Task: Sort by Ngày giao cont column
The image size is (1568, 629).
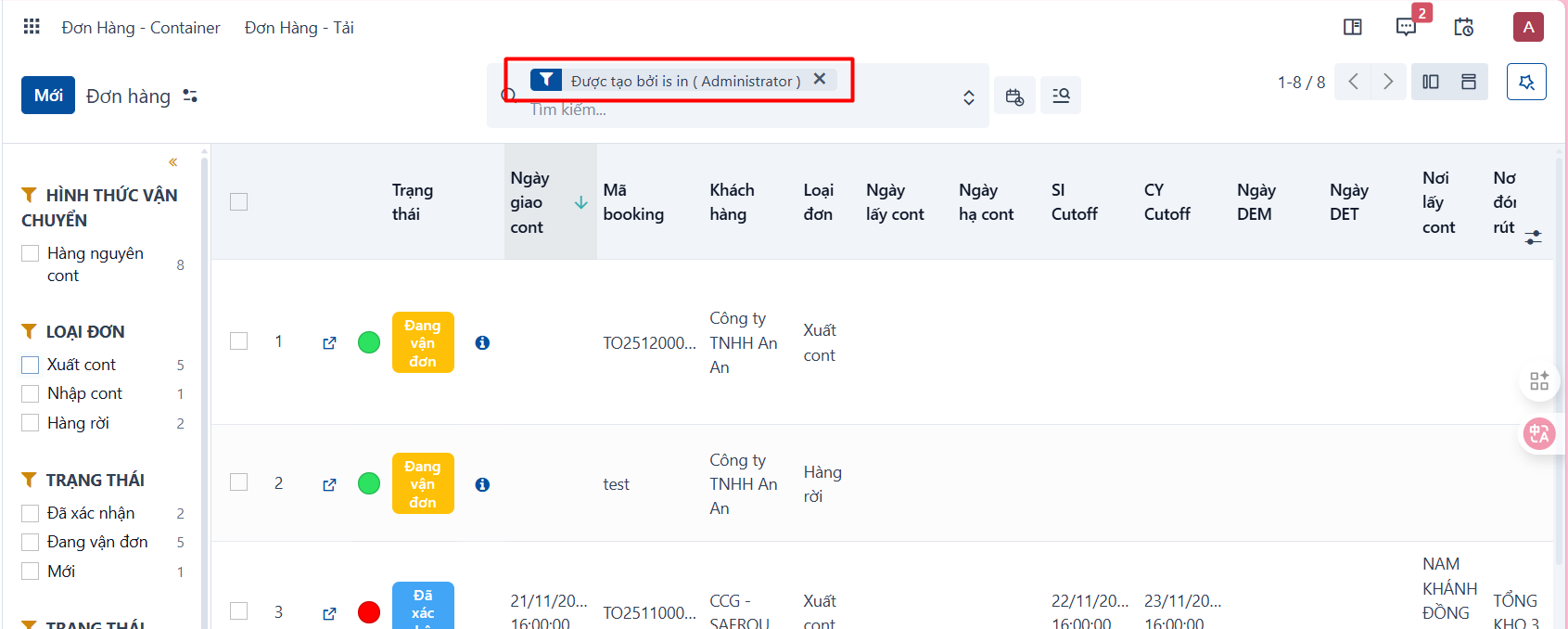Action: [550, 202]
